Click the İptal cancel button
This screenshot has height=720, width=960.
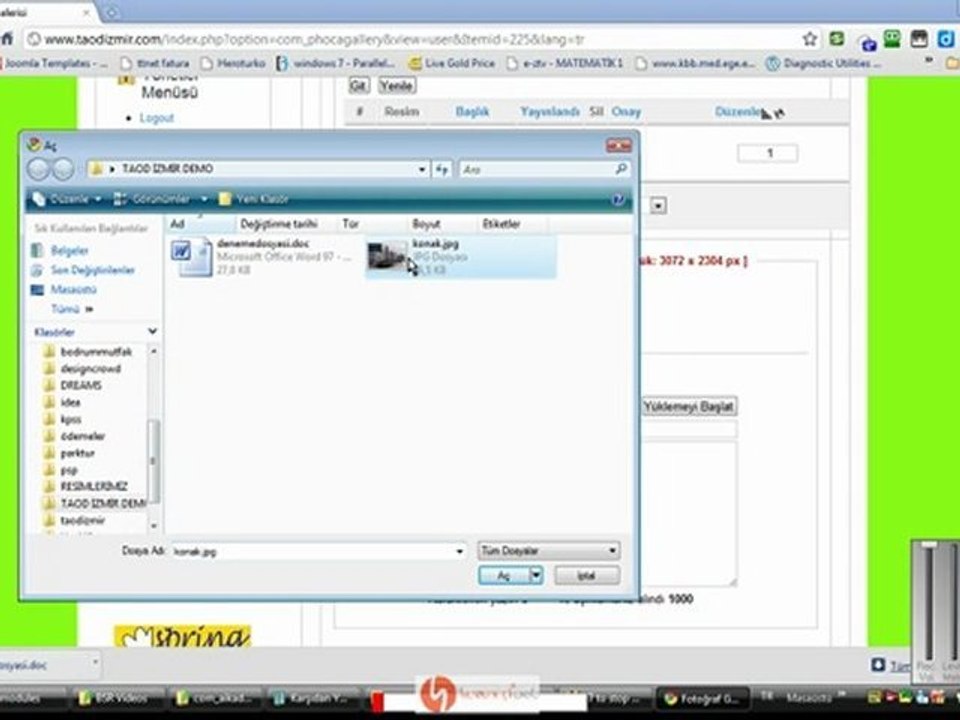(587, 576)
